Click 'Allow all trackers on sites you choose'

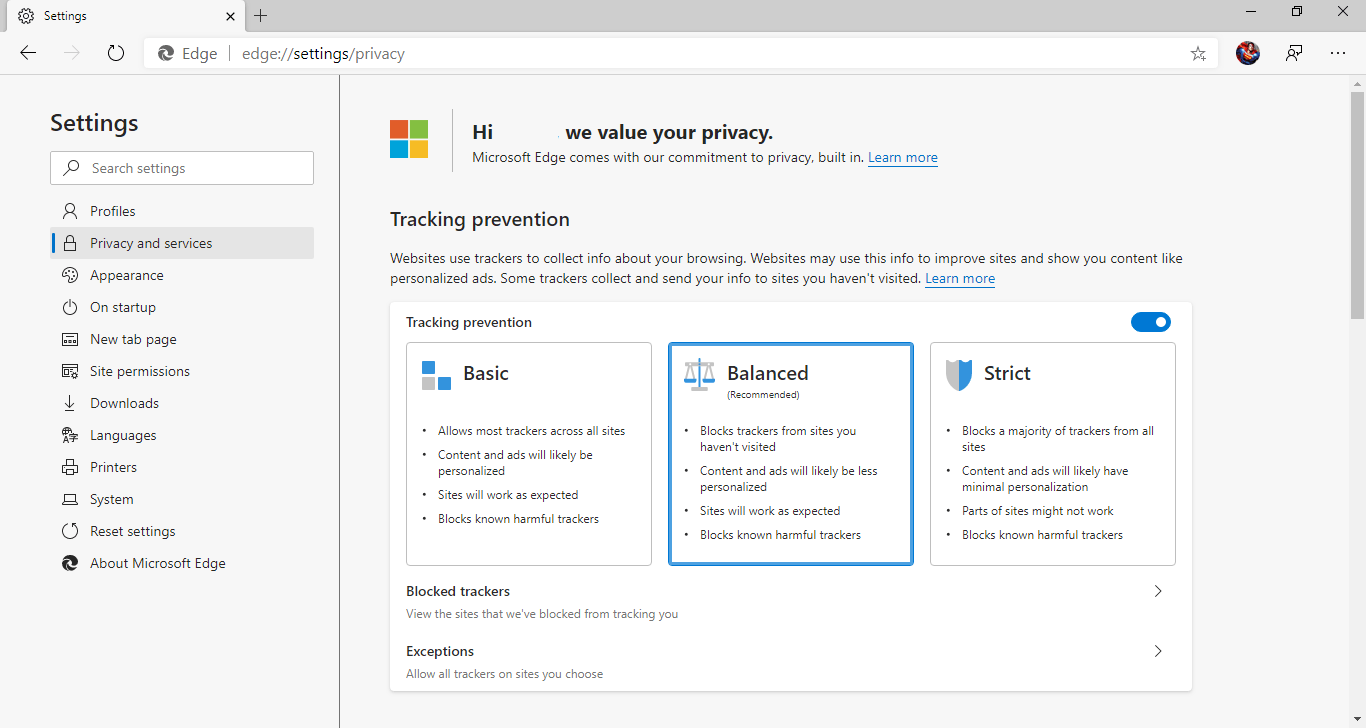[504, 674]
